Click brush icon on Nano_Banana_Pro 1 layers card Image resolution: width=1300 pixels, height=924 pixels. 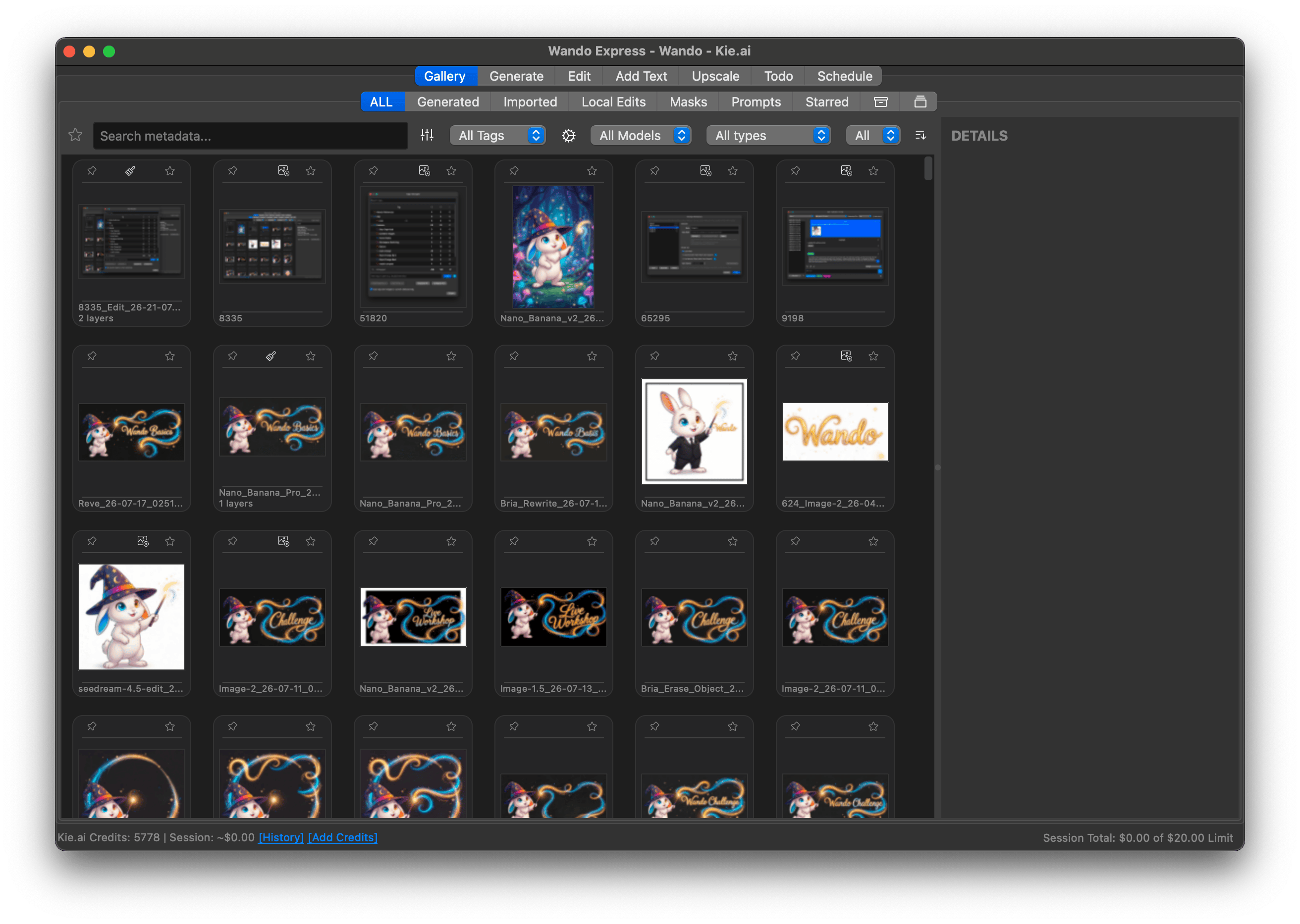(271, 356)
